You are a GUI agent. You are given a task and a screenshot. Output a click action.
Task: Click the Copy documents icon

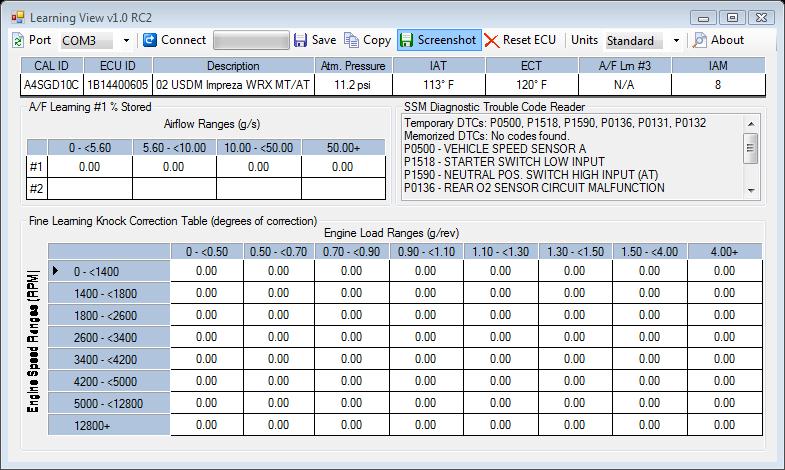click(x=352, y=40)
